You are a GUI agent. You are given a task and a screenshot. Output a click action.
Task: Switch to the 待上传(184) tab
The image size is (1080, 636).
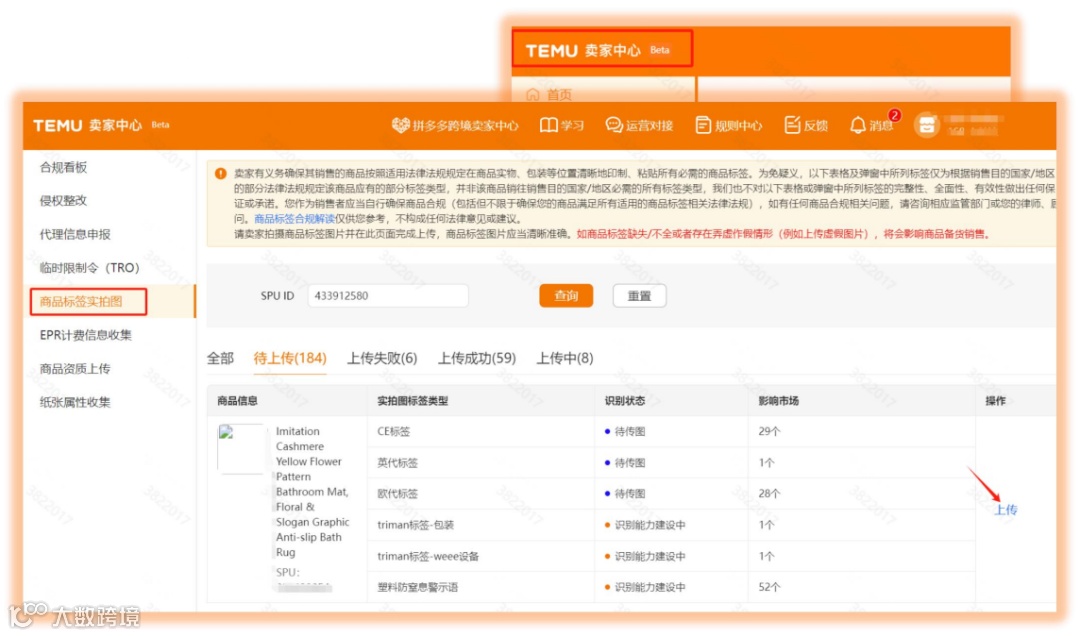[290, 358]
